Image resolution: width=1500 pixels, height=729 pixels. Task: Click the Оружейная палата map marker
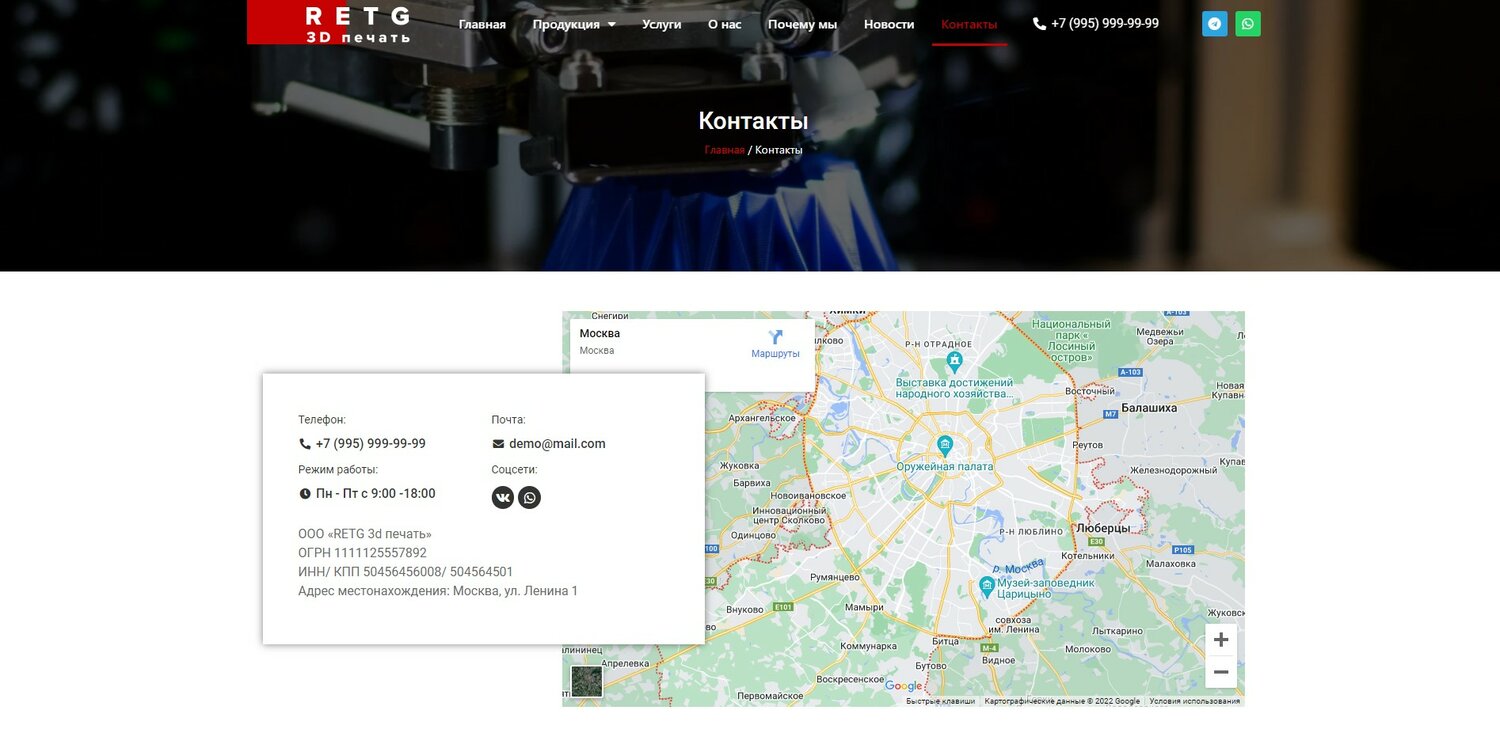(944, 445)
